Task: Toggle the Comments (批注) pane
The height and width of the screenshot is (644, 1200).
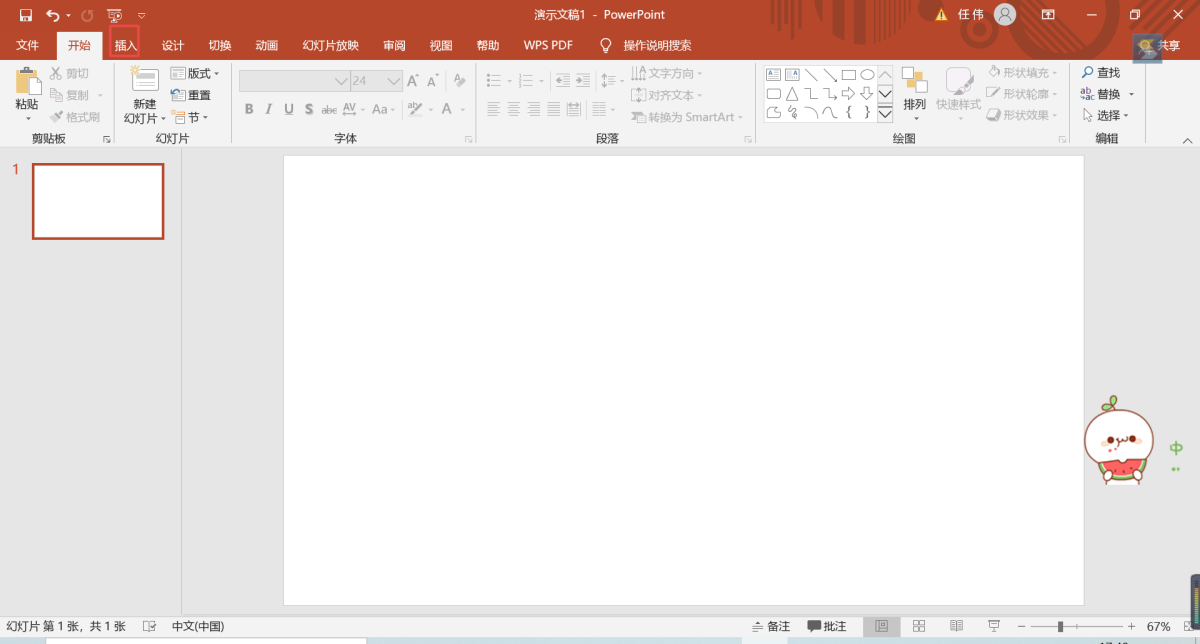Action: click(x=827, y=626)
